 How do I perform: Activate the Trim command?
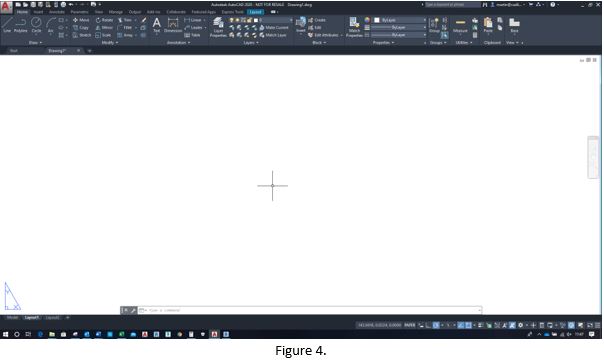point(125,20)
